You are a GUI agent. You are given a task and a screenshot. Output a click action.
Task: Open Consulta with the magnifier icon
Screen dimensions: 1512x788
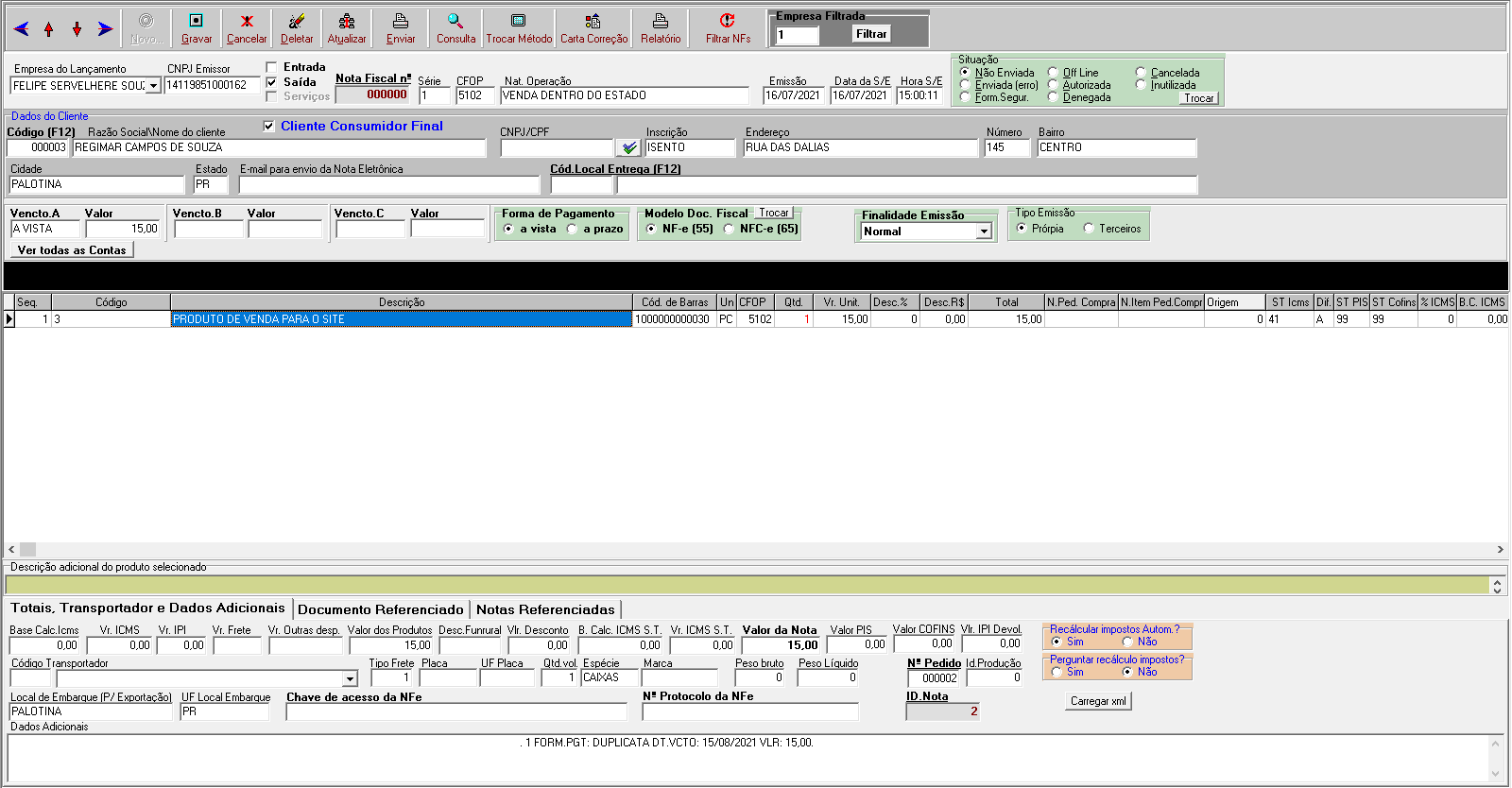(455, 21)
